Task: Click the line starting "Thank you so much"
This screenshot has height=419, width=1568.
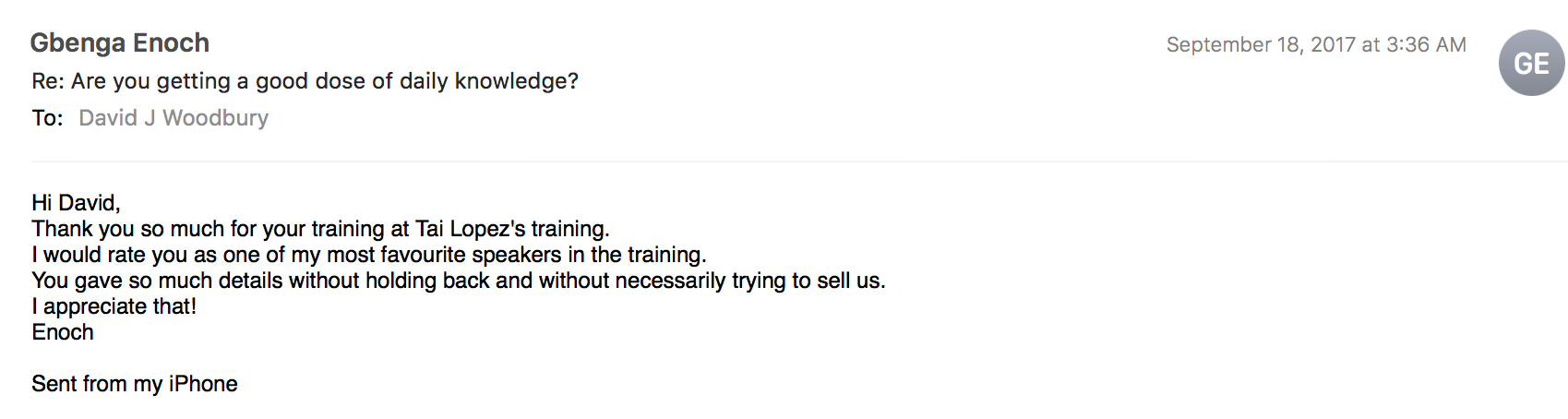Action: point(320,229)
